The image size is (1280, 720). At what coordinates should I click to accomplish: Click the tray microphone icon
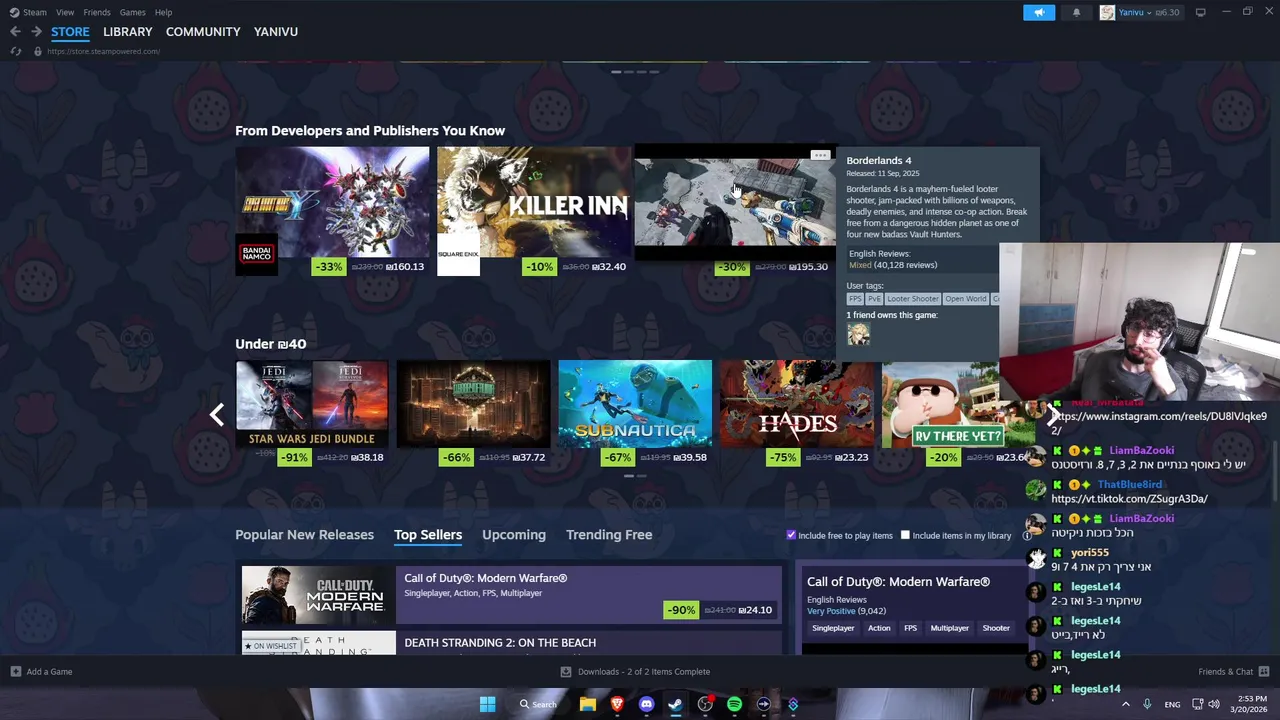pos(1147,704)
